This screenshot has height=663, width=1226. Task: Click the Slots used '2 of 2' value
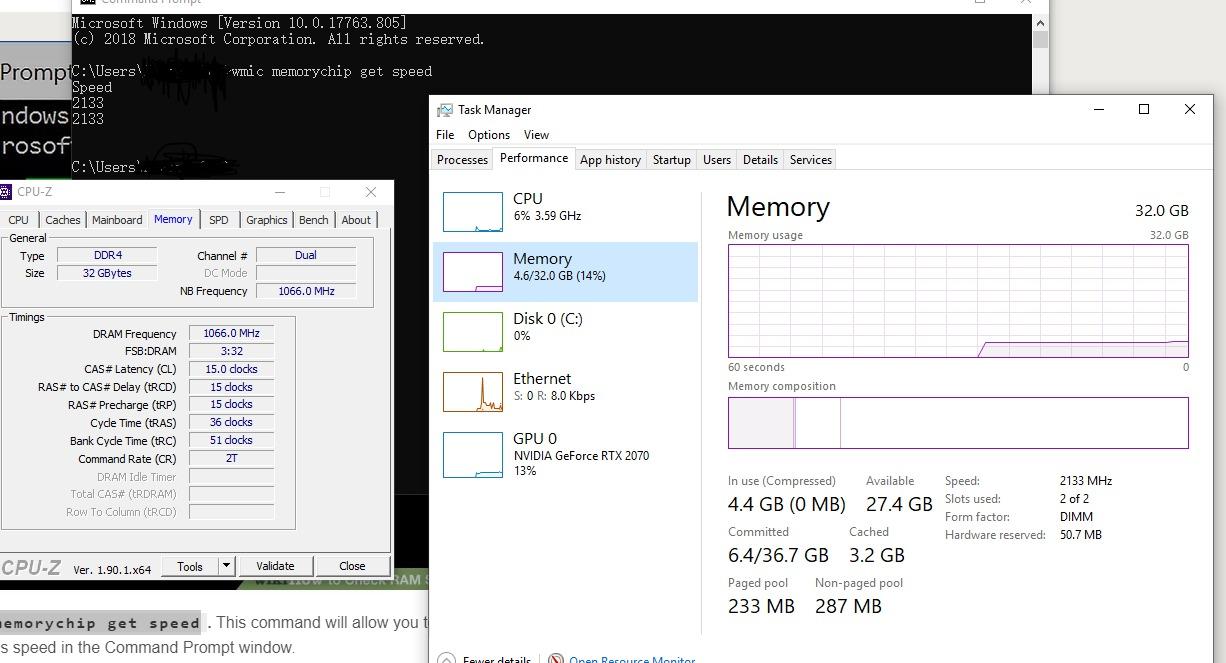[x=1074, y=499]
